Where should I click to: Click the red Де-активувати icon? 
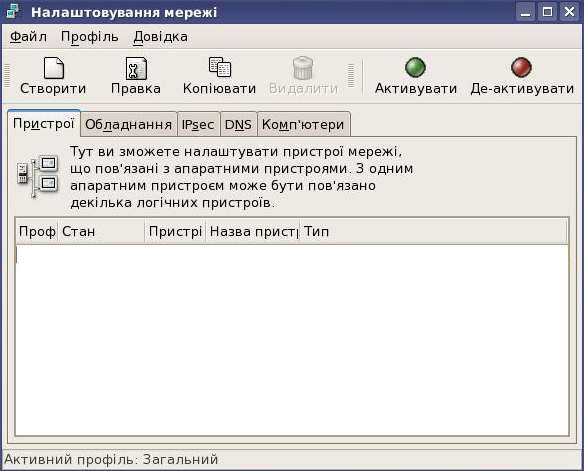pos(521,67)
